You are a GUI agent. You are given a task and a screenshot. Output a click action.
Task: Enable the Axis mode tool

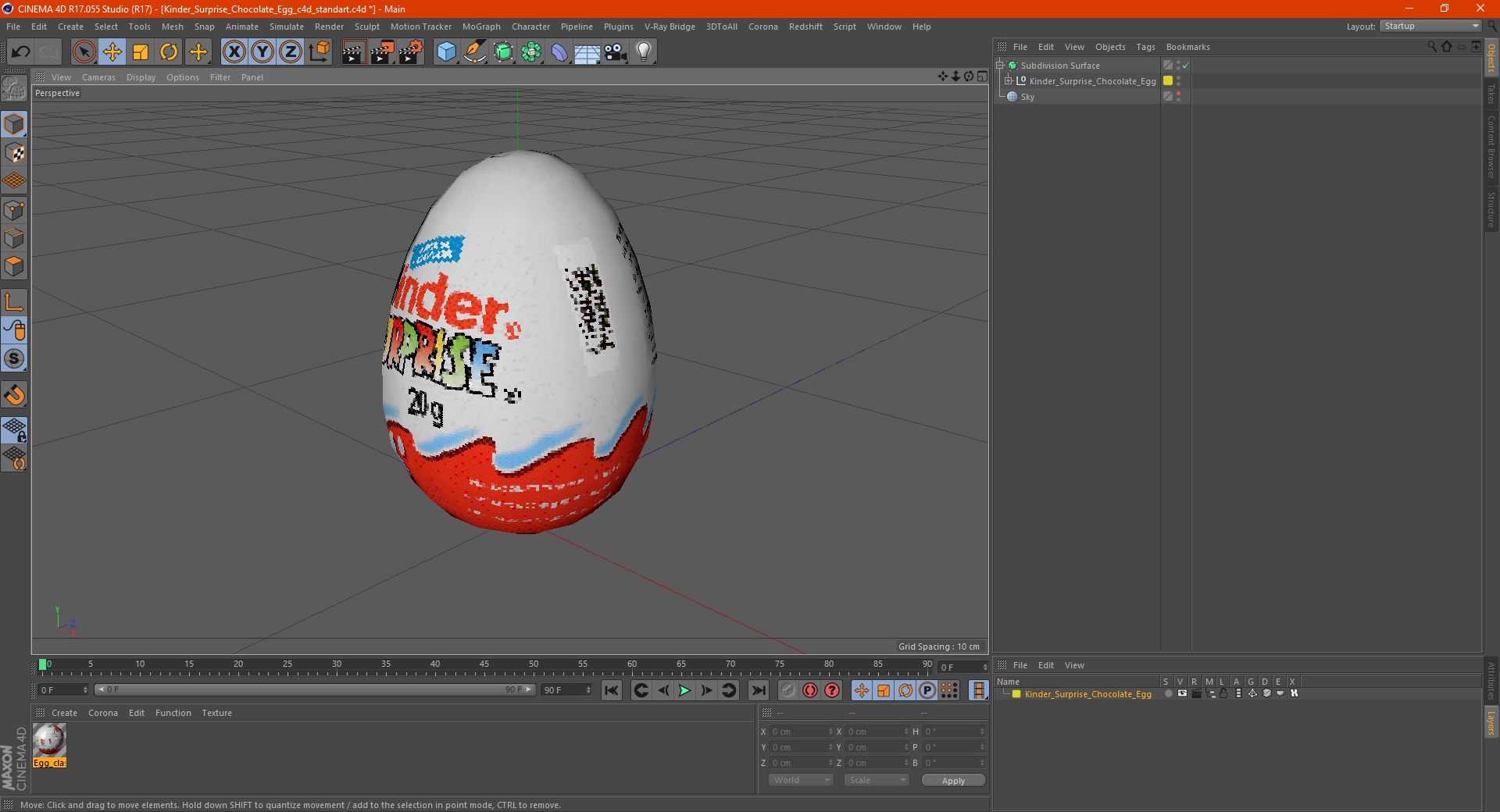tap(14, 302)
